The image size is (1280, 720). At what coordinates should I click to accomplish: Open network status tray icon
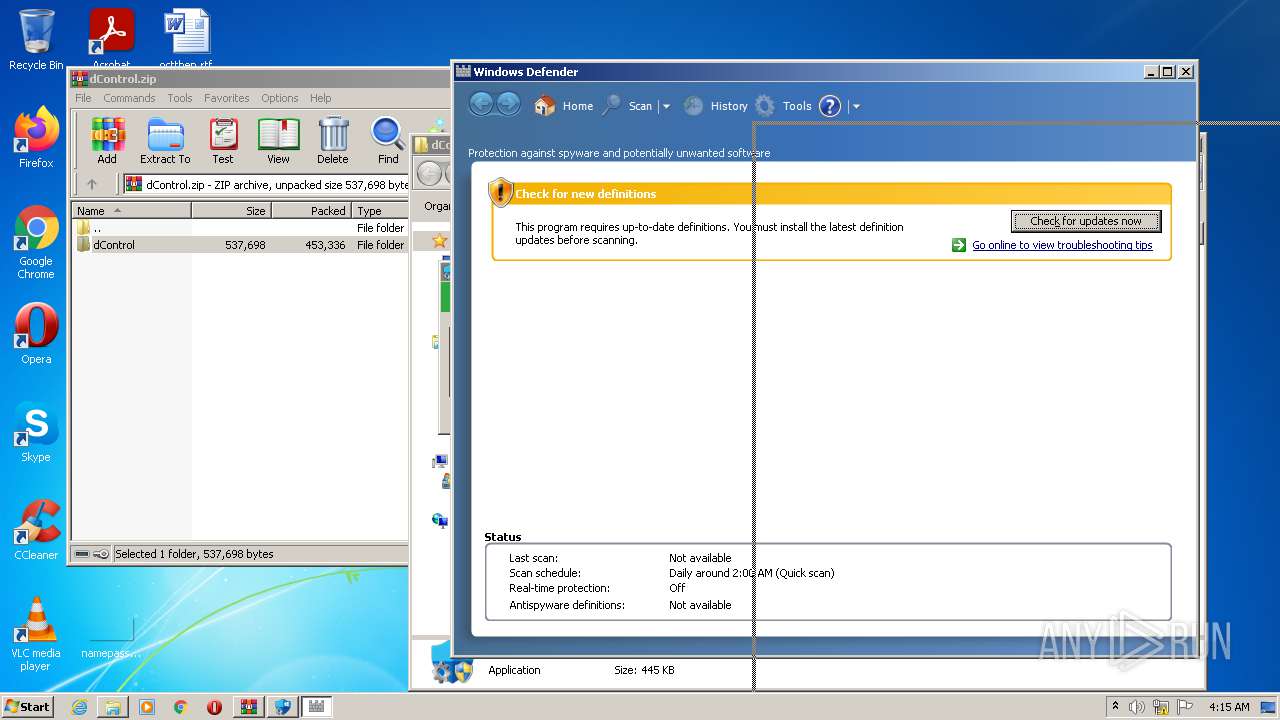pyautogui.click(x=1161, y=707)
